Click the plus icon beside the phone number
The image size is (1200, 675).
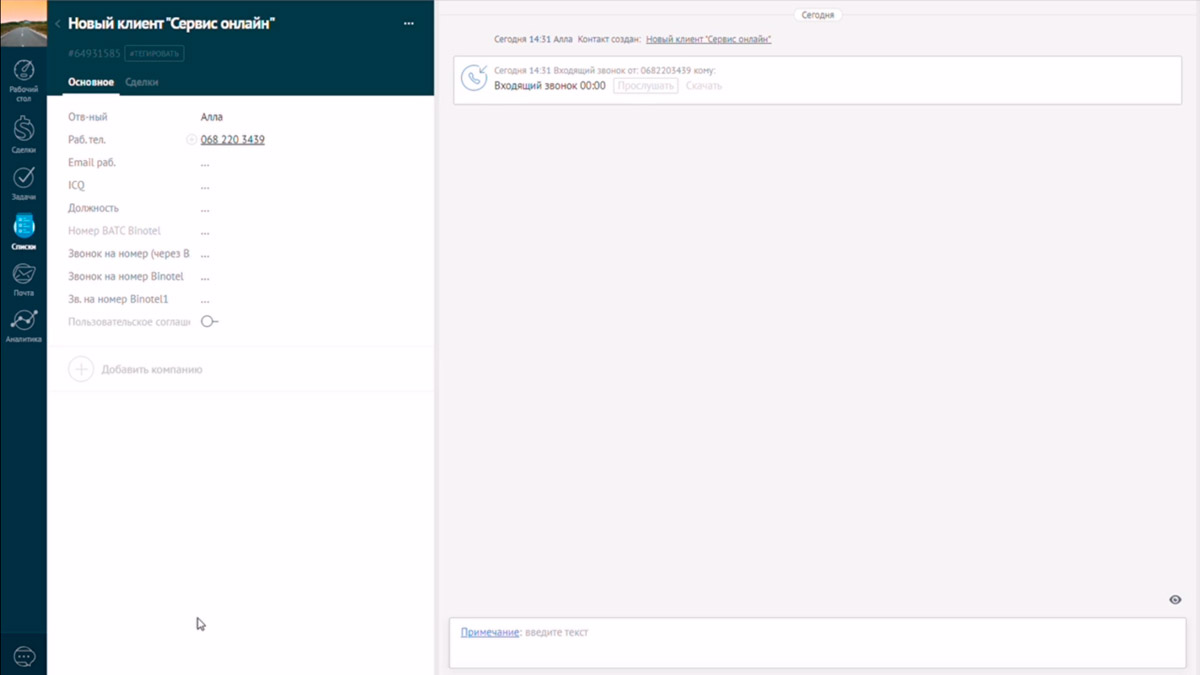191,140
